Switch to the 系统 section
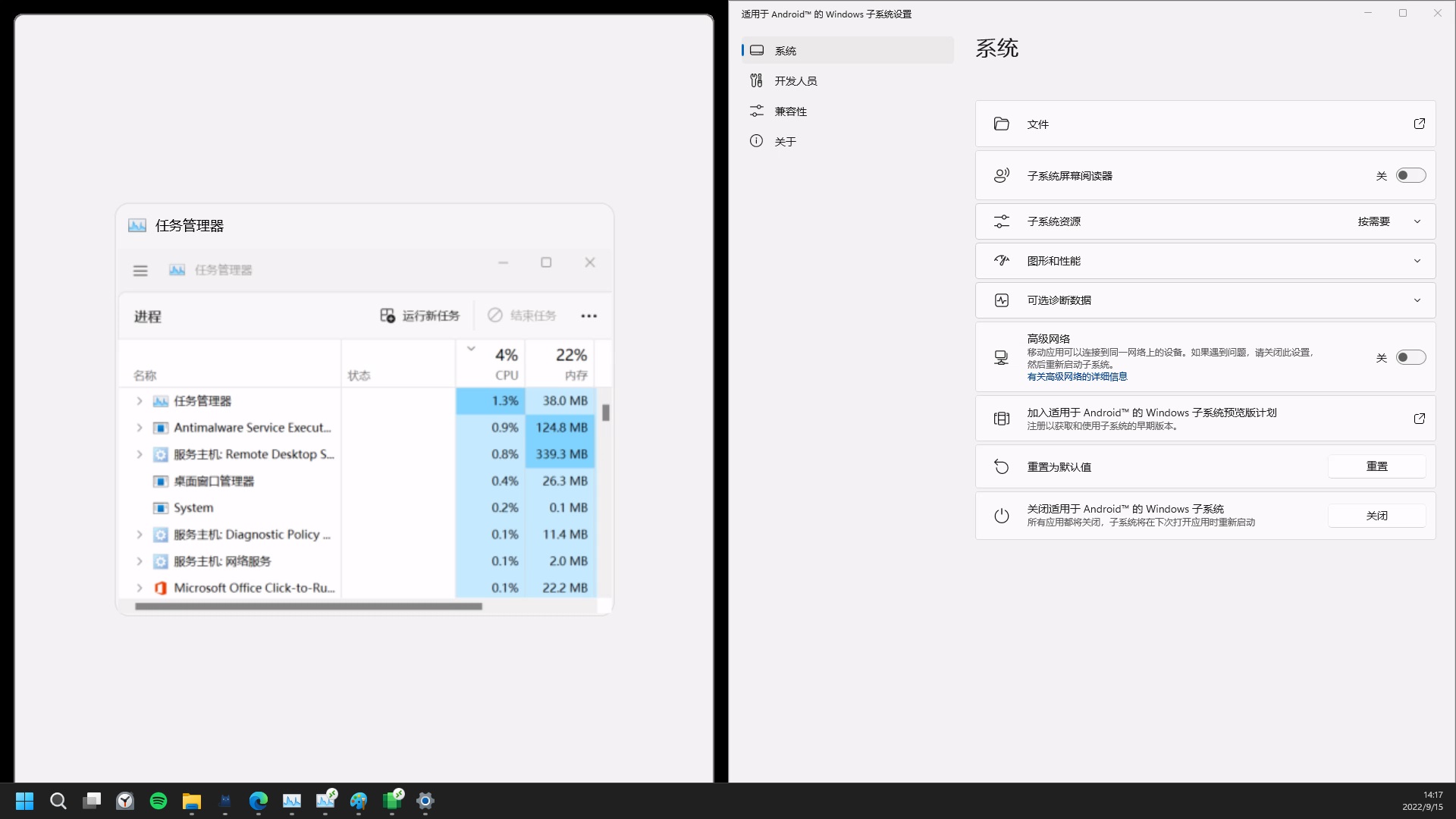Image resolution: width=1456 pixels, height=819 pixels. point(786,50)
